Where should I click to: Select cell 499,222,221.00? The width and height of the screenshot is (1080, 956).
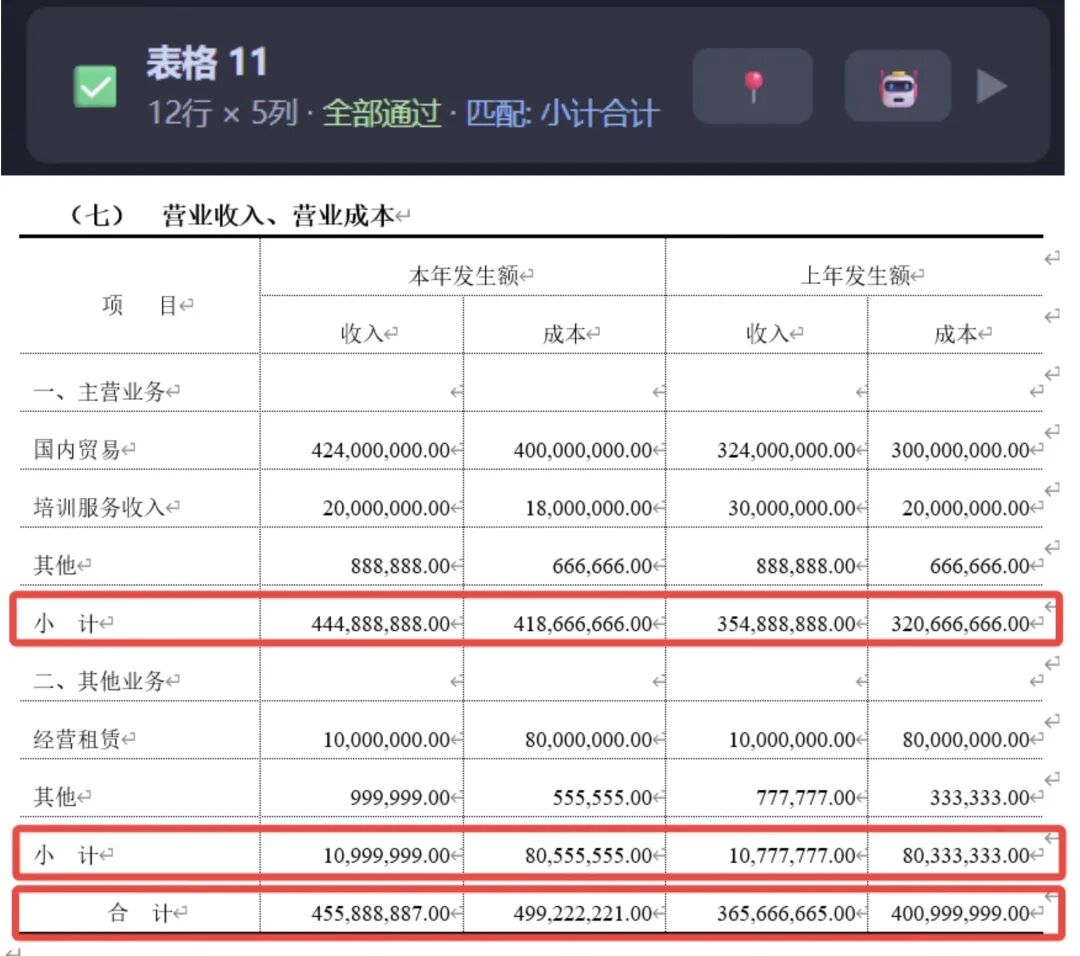[583, 914]
